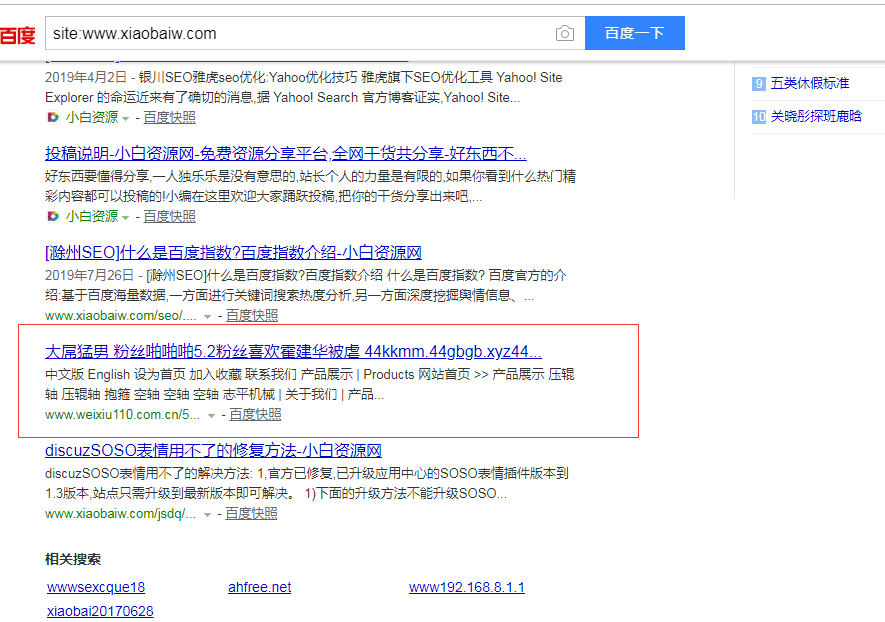
Task: Click the rank 10 badge in hot list
Action: coord(759,117)
